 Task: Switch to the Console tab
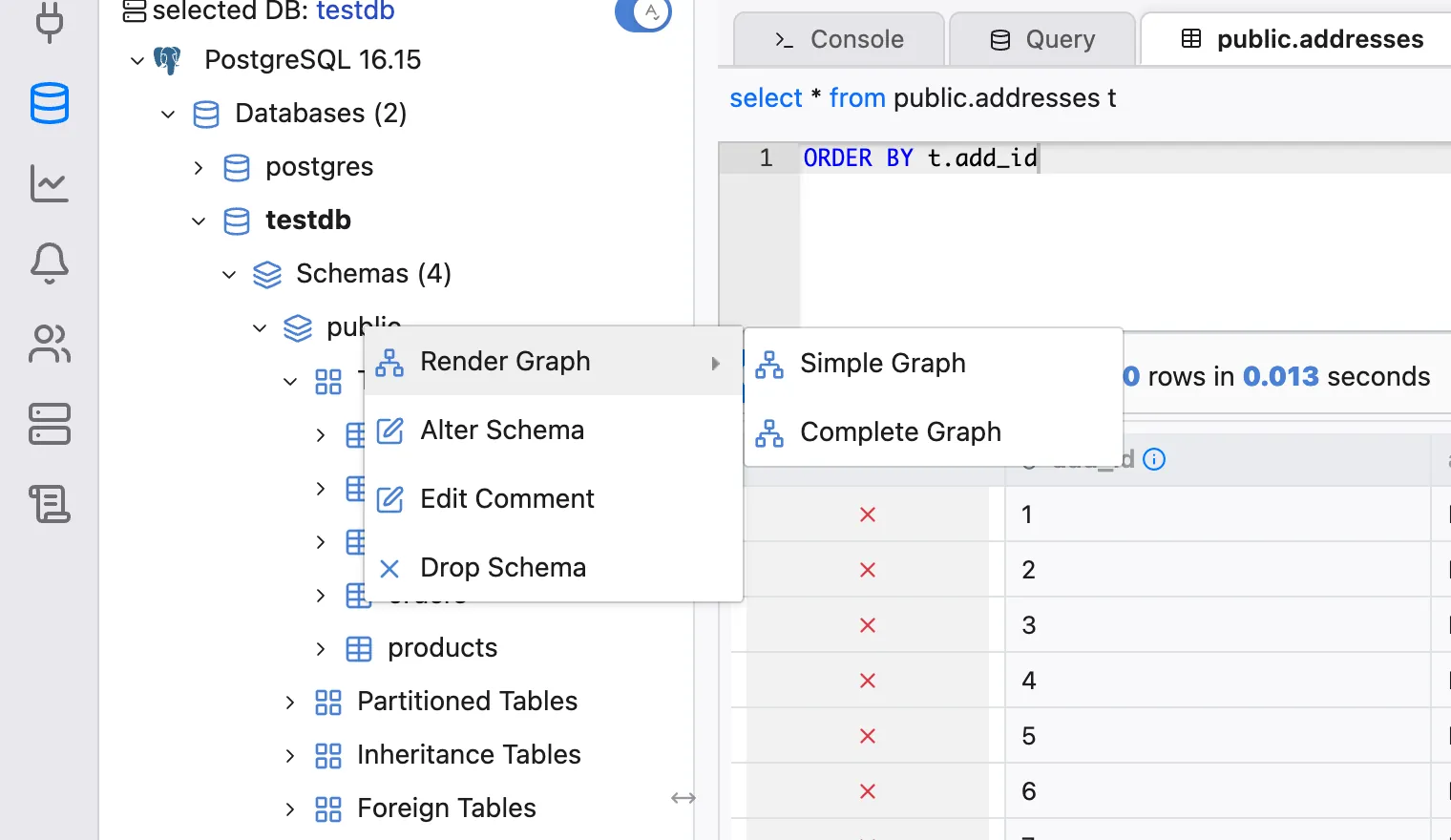[x=839, y=39]
